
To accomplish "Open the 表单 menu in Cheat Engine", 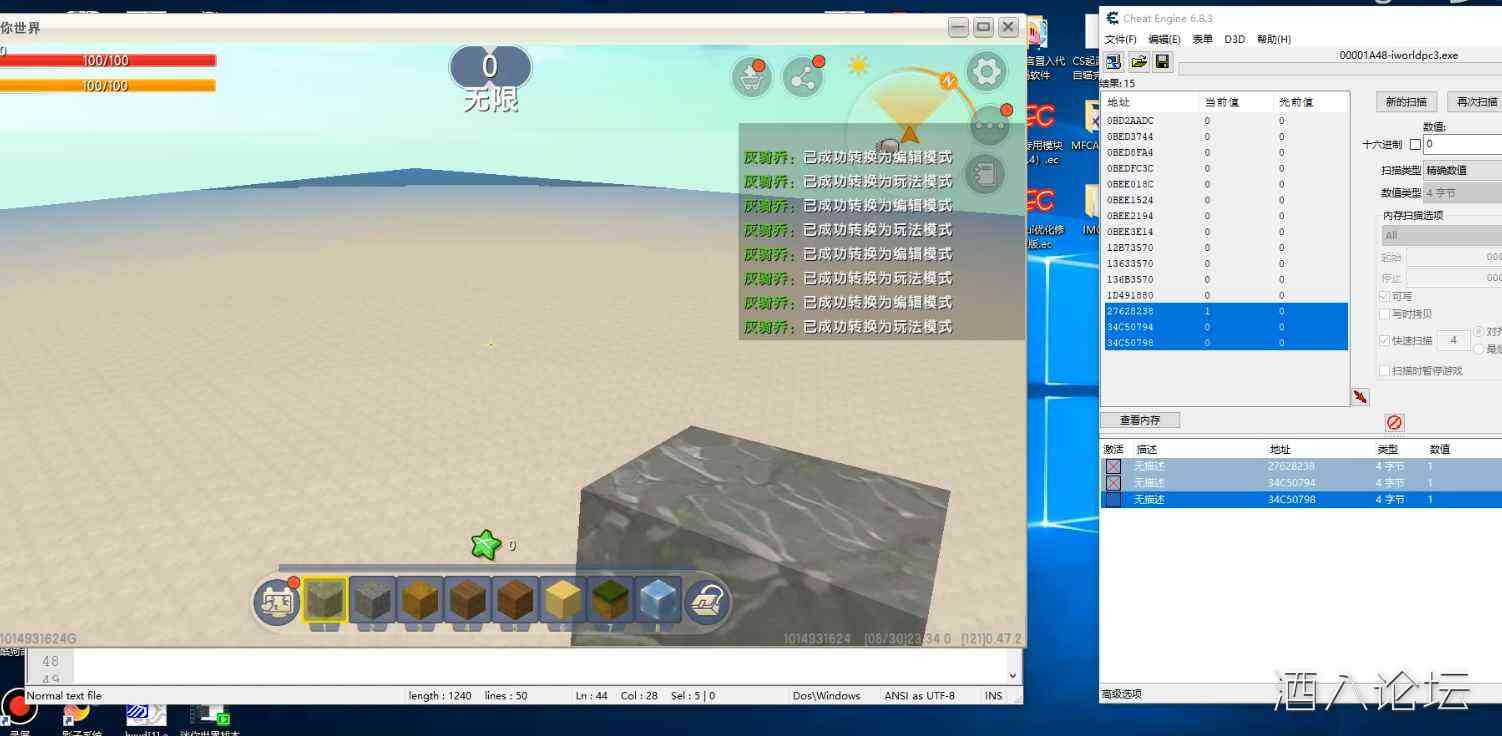I will click(1202, 39).
